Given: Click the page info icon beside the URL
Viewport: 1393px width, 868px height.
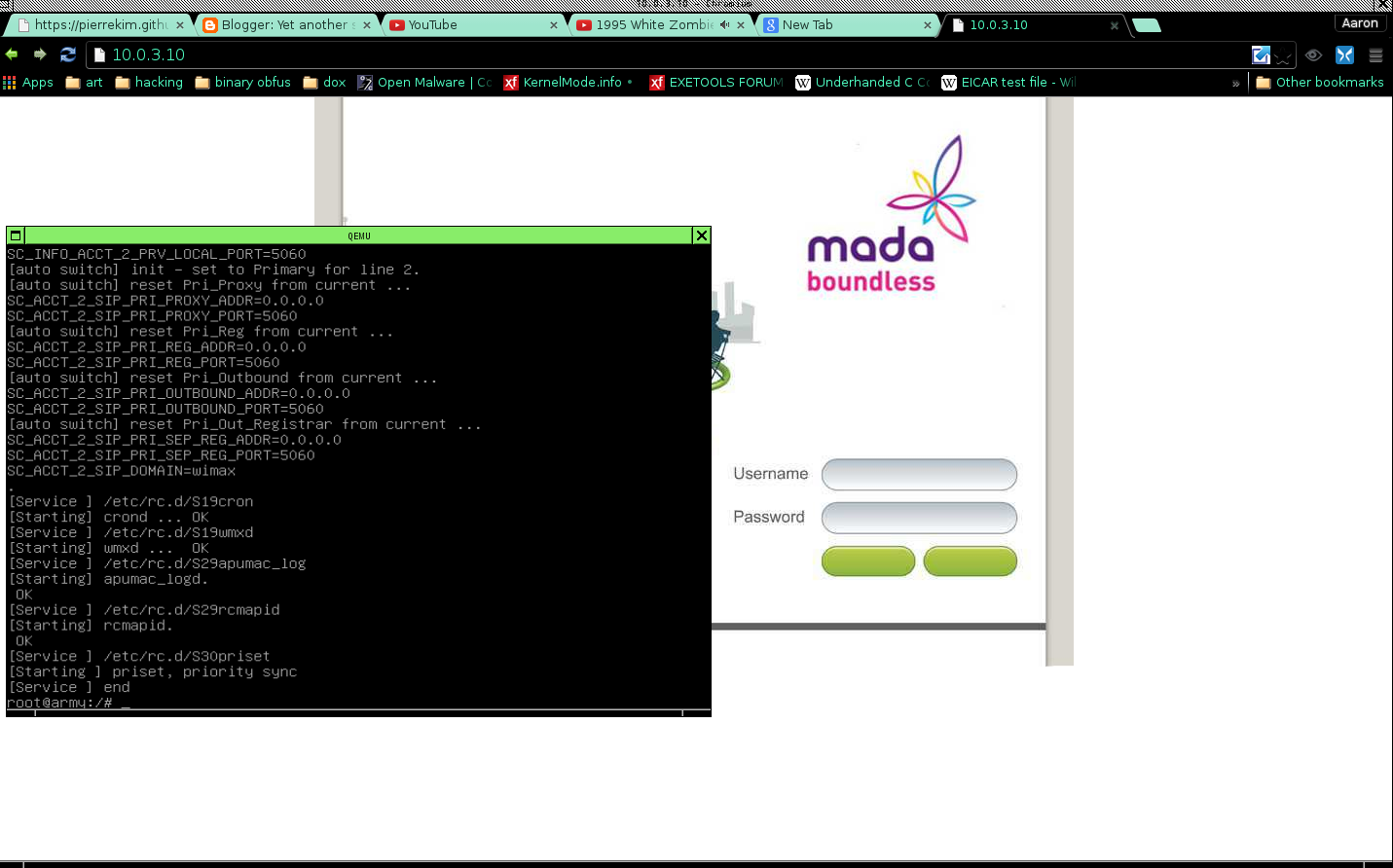Looking at the screenshot, I should tap(99, 55).
